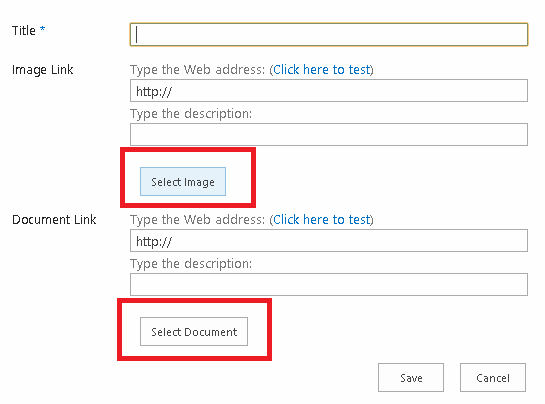Click the Image Link description box

[x=329, y=134]
